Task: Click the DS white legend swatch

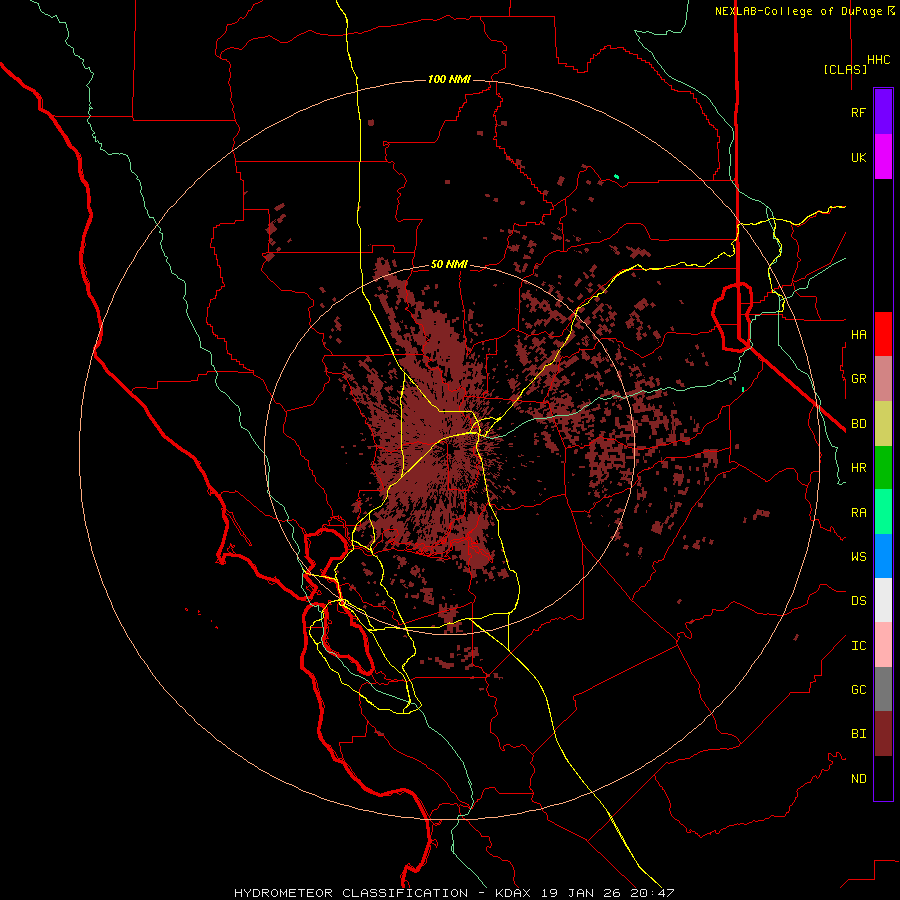Action: [x=883, y=600]
